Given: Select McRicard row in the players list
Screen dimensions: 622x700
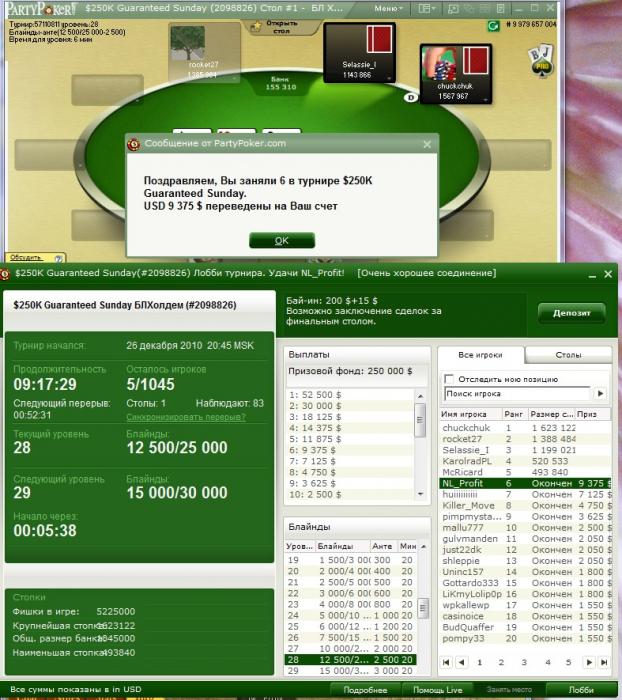Looking at the screenshot, I should point(525,472).
